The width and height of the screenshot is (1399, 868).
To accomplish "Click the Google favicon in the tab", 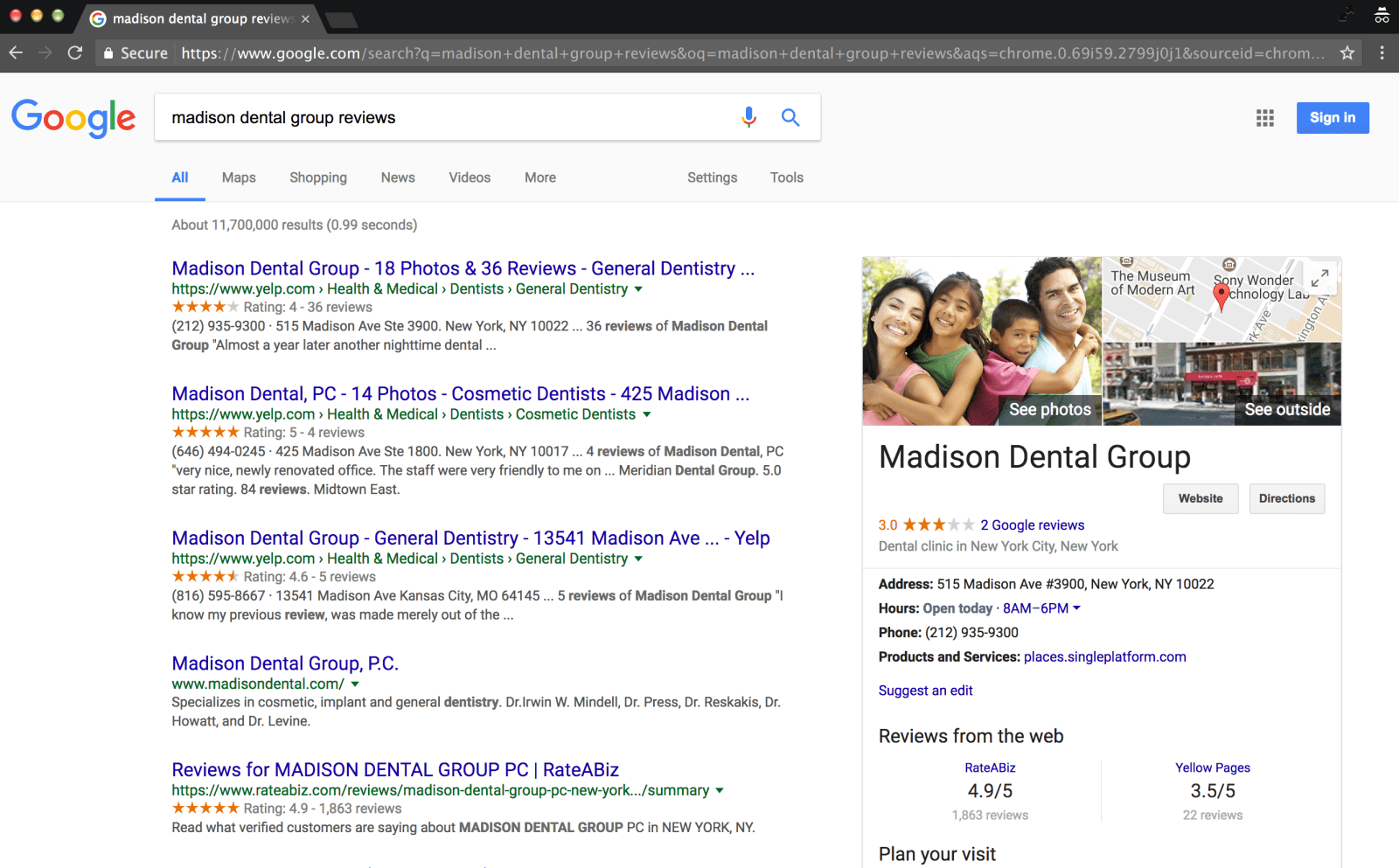I will coord(98,19).
